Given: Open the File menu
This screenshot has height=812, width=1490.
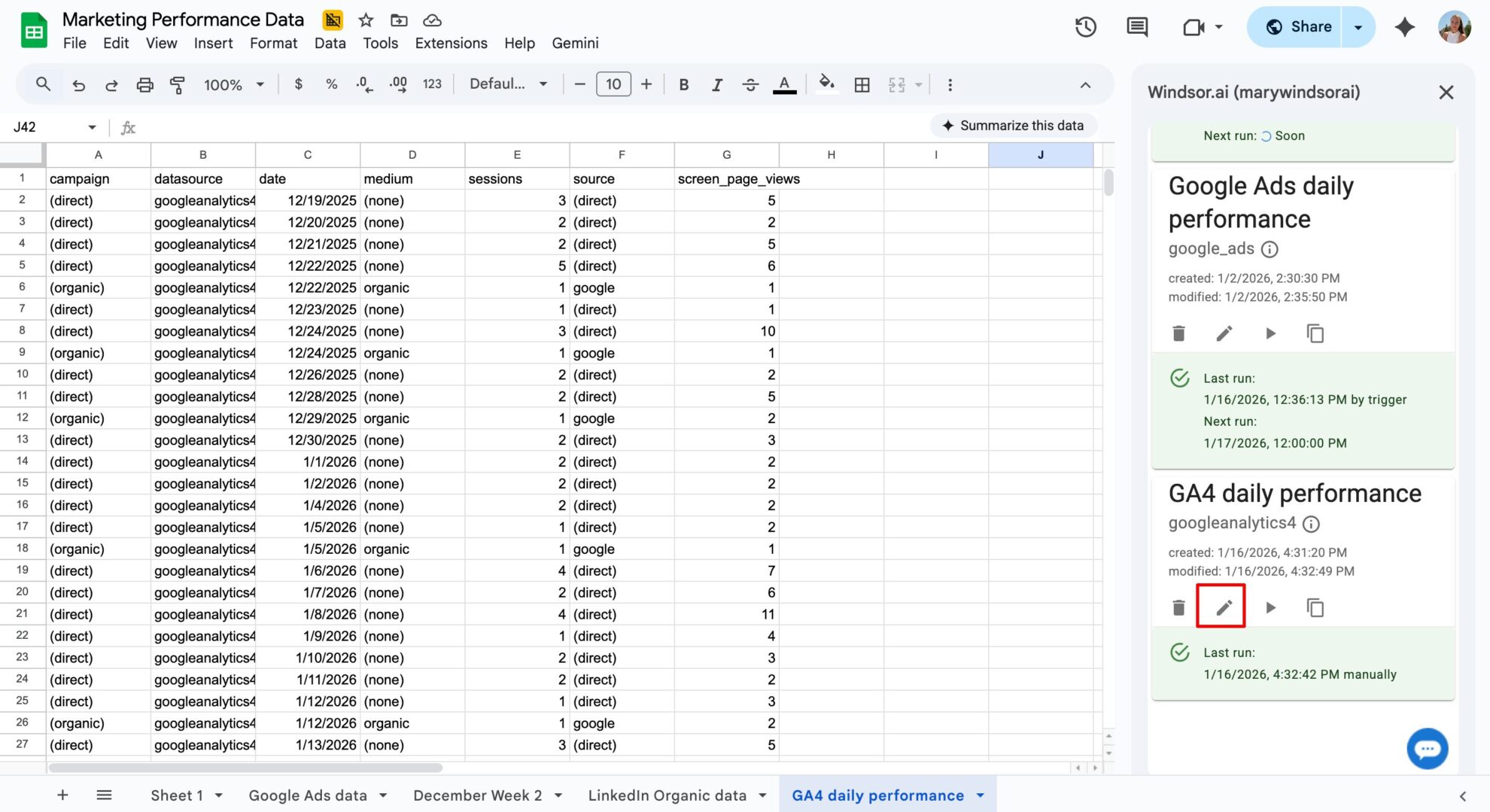Looking at the screenshot, I should (x=74, y=44).
